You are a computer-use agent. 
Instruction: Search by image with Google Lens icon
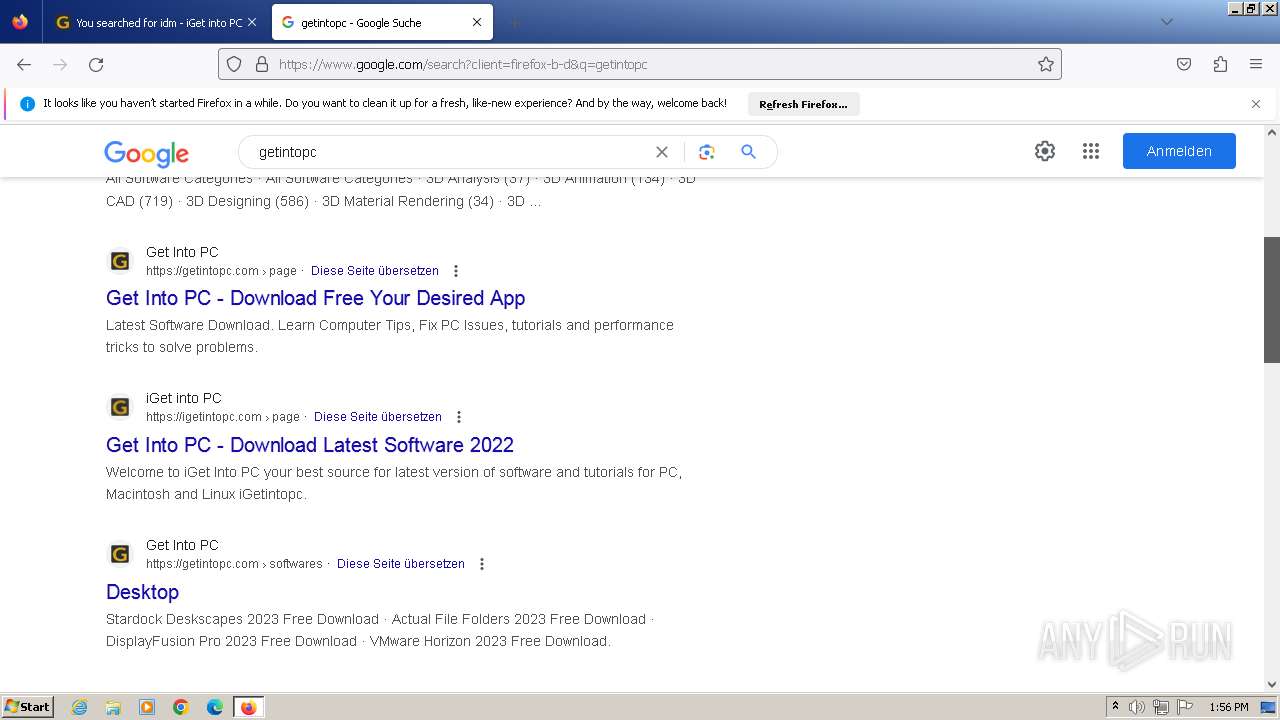pyautogui.click(x=707, y=152)
